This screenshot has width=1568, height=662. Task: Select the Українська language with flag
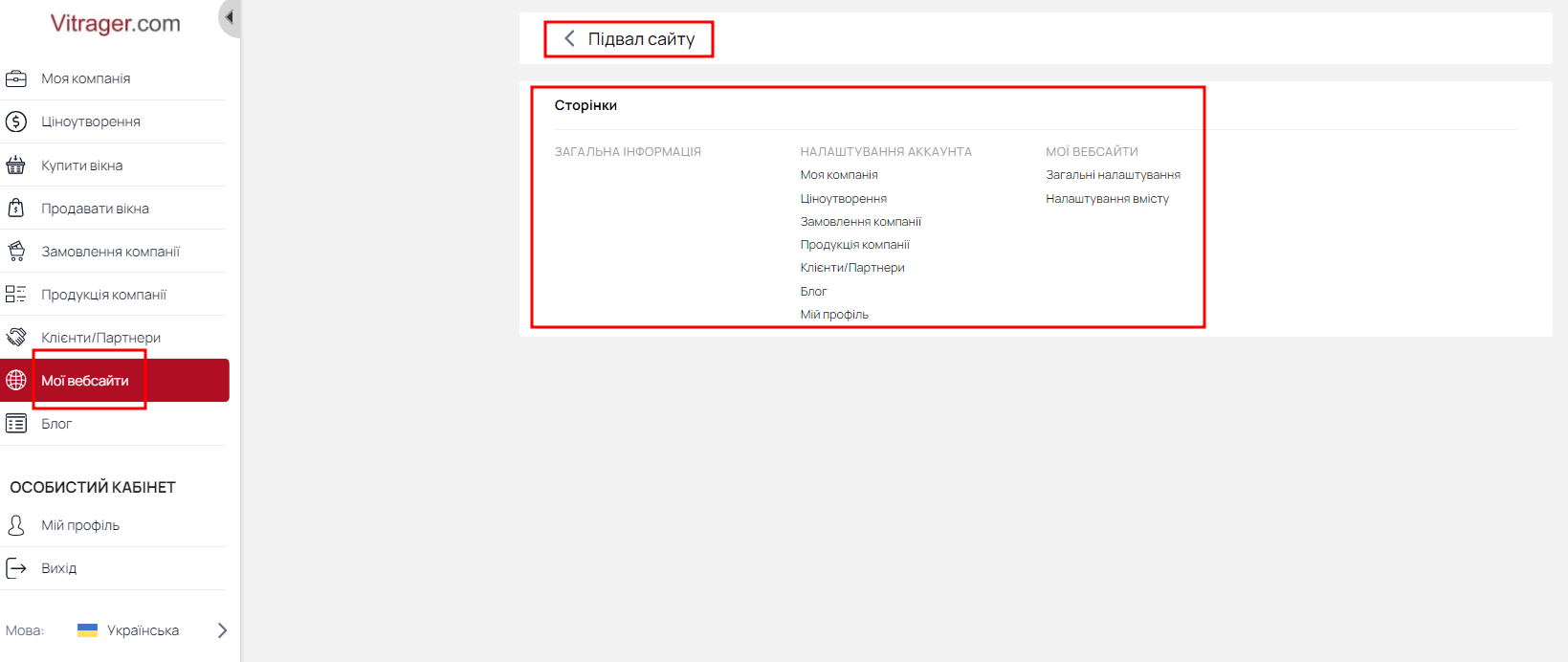(128, 630)
